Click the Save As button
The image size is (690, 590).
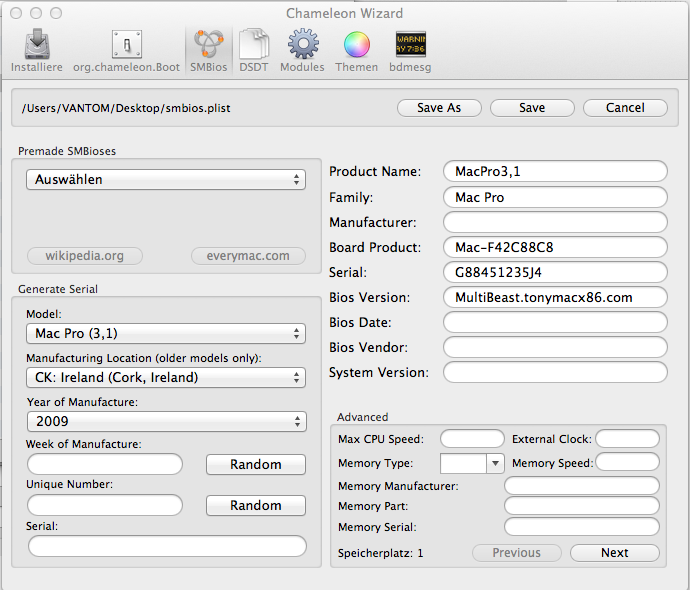[439, 108]
